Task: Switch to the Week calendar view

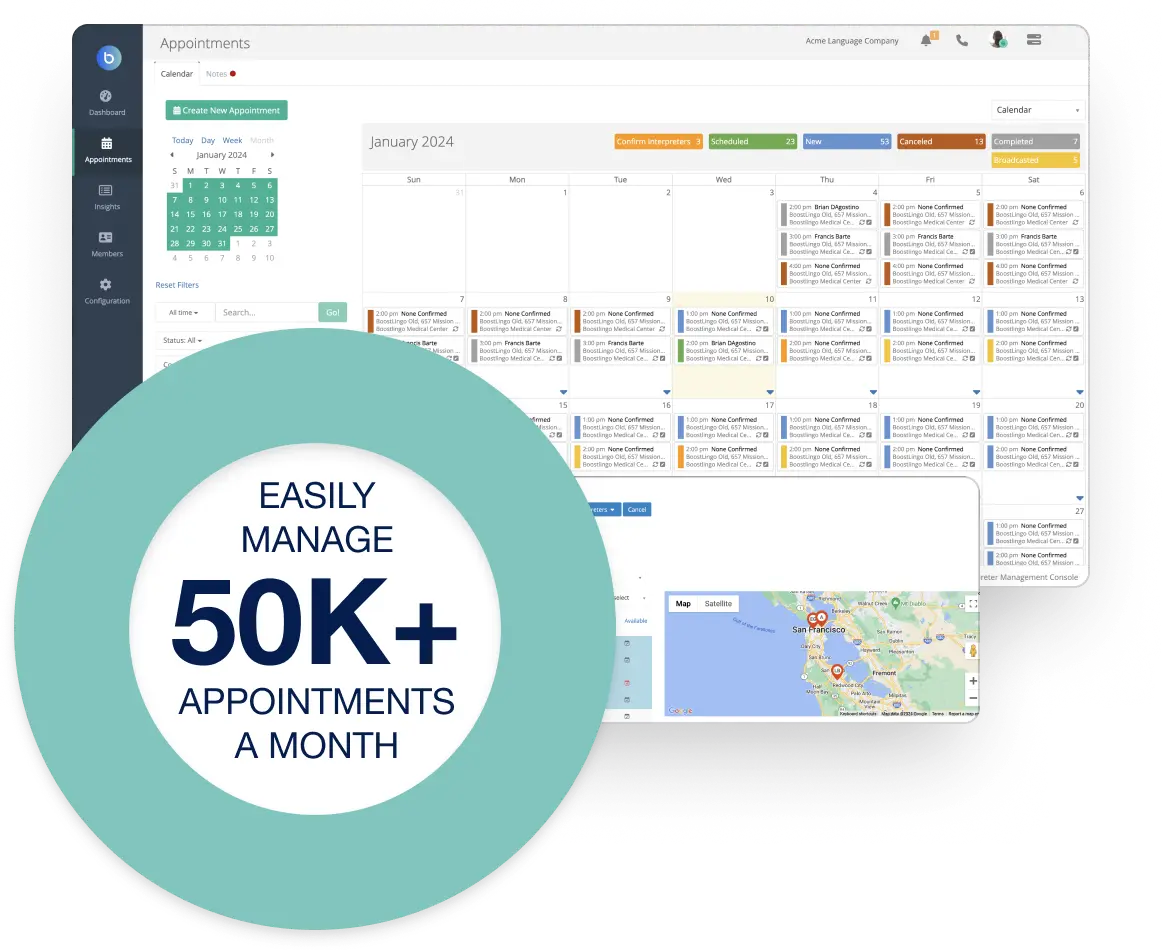Action: pyautogui.click(x=232, y=140)
